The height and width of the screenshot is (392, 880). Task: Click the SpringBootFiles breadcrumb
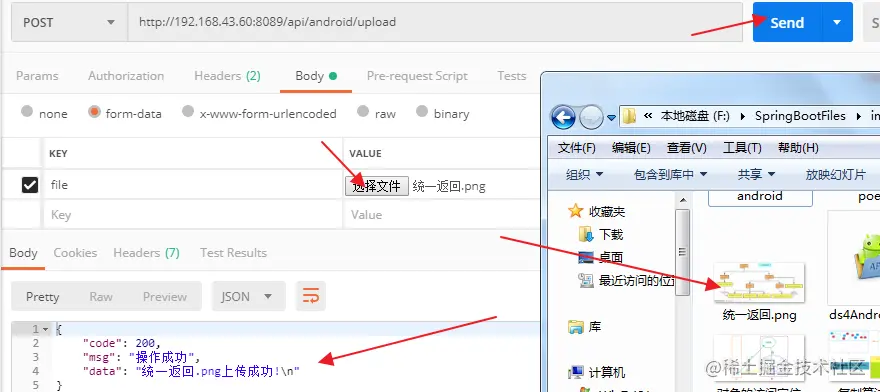click(x=800, y=116)
